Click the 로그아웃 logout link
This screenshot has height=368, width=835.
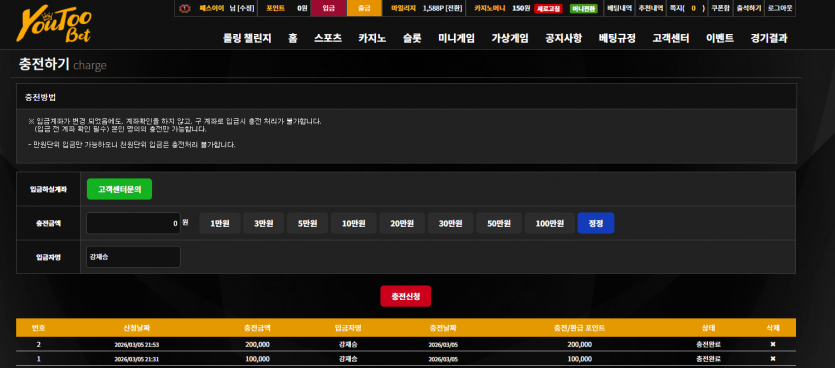click(x=780, y=8)
